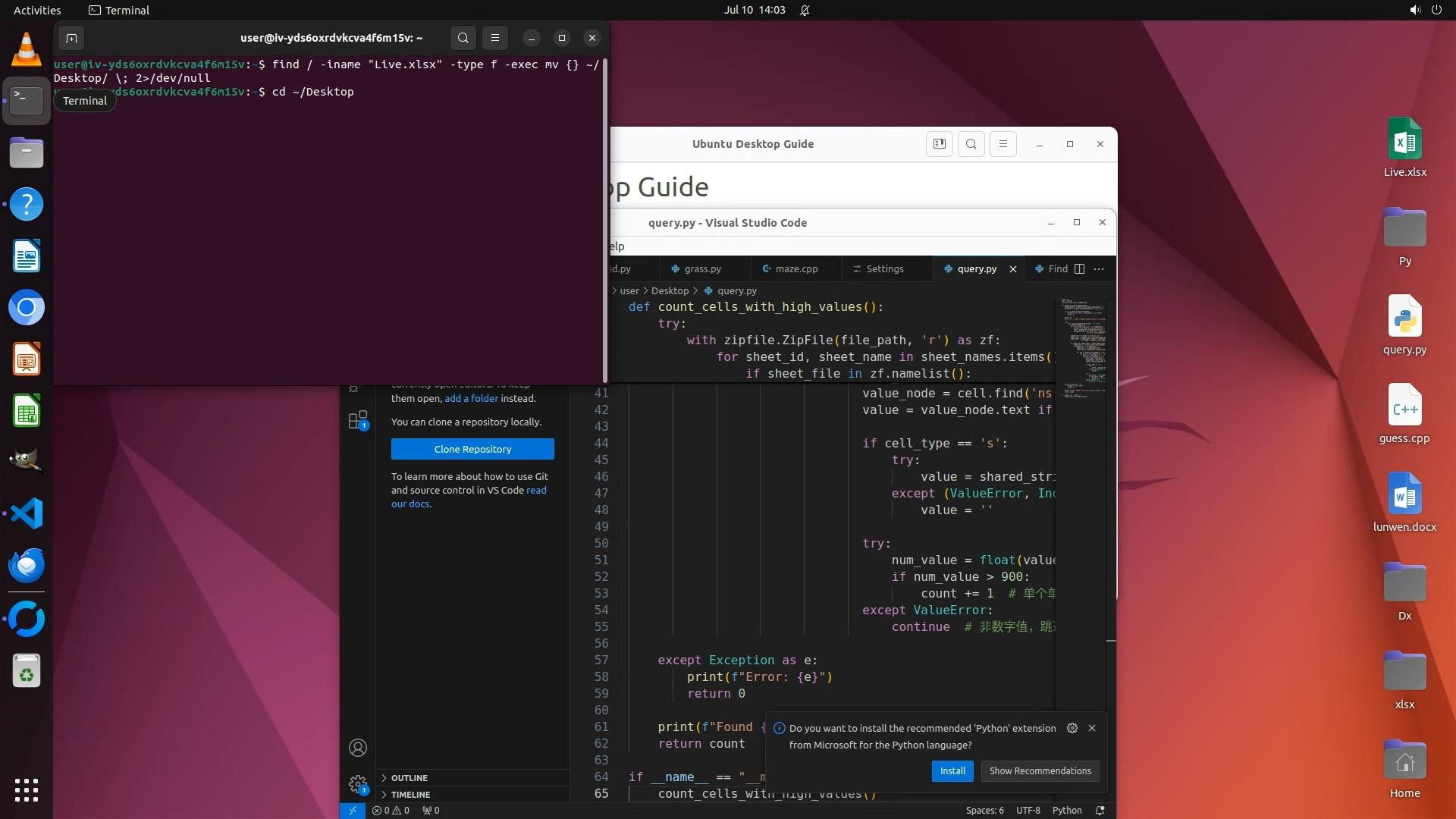Click the terminal search icon
Image resolution: width=1456 pixels, height=819 pixels.
coord(463,38)
